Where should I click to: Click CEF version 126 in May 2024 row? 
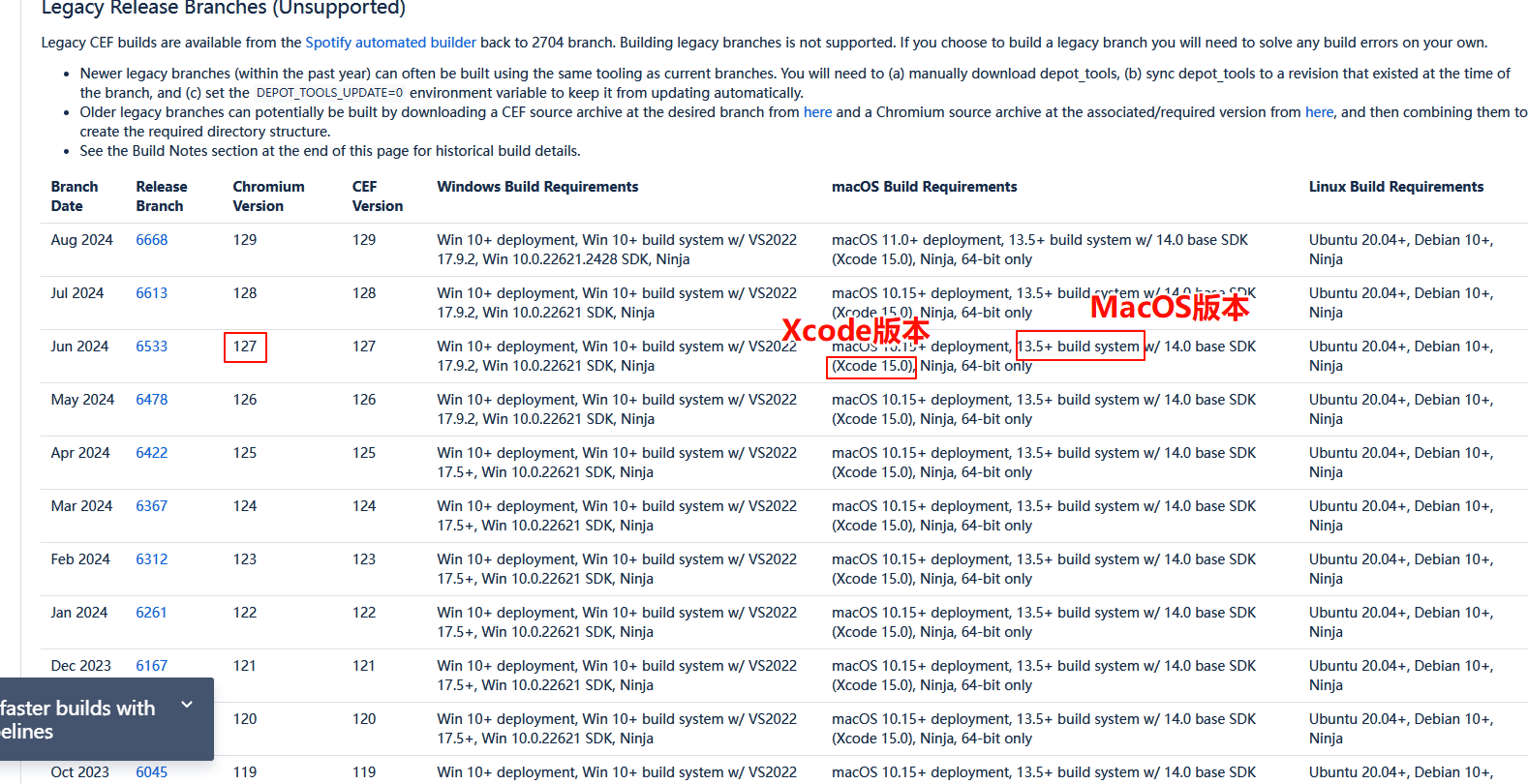pyautogui.click(x=364, y=400)
